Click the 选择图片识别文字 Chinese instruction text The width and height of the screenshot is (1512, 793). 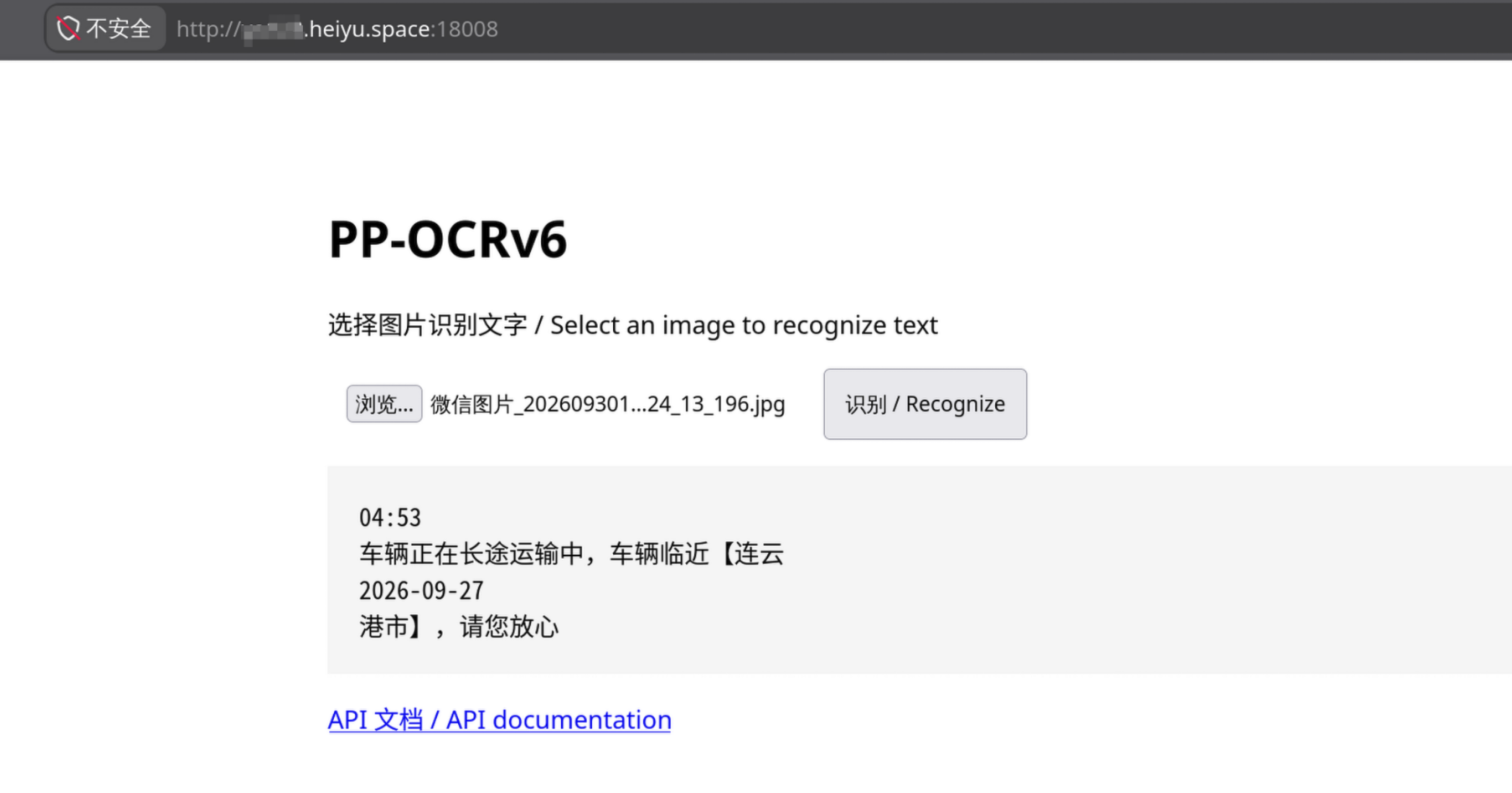pyautogui.click(x=427, y=325)
